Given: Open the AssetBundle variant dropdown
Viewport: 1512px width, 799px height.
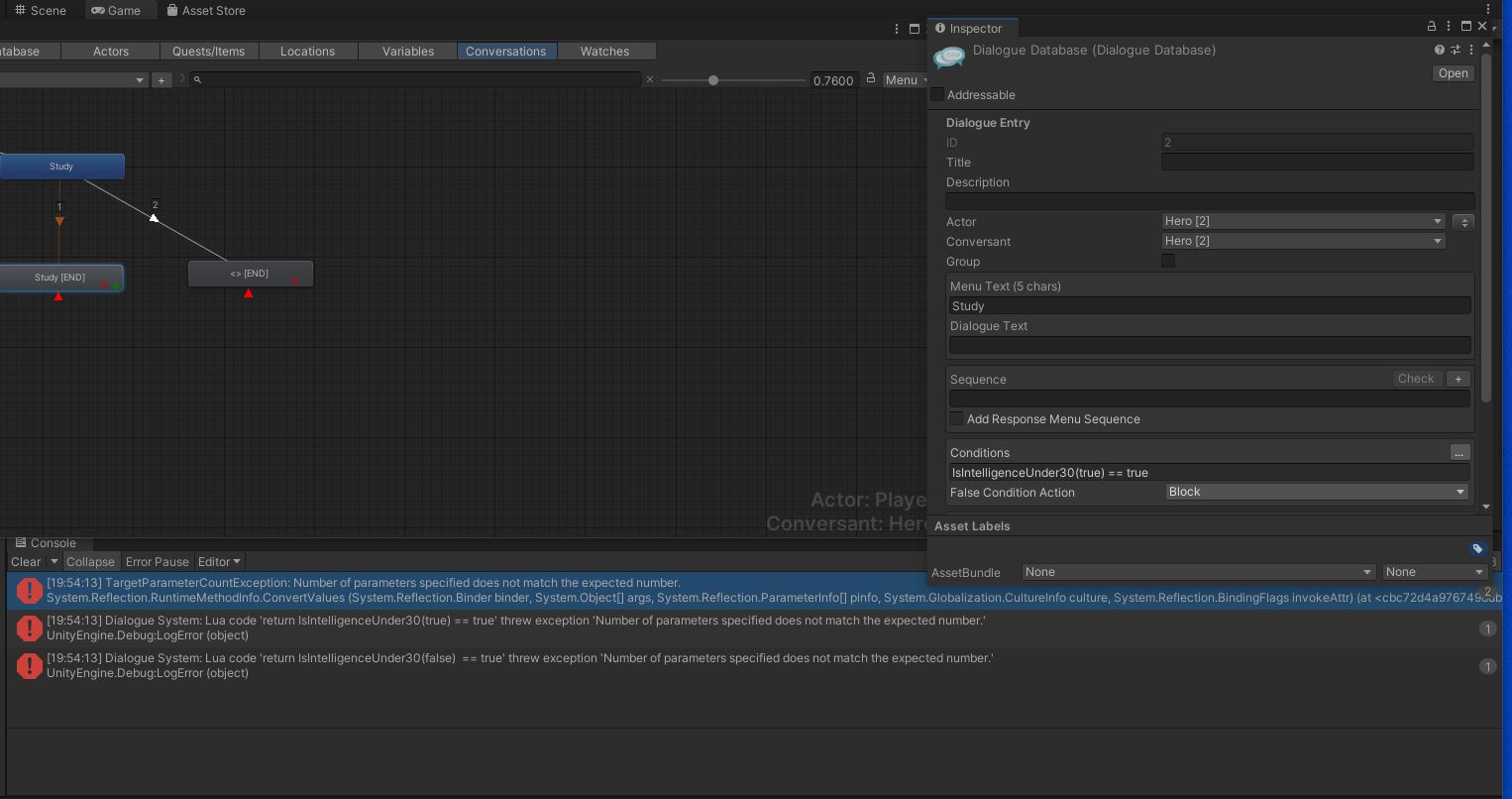Looking at the screenshot, I should coord(1435,572).
